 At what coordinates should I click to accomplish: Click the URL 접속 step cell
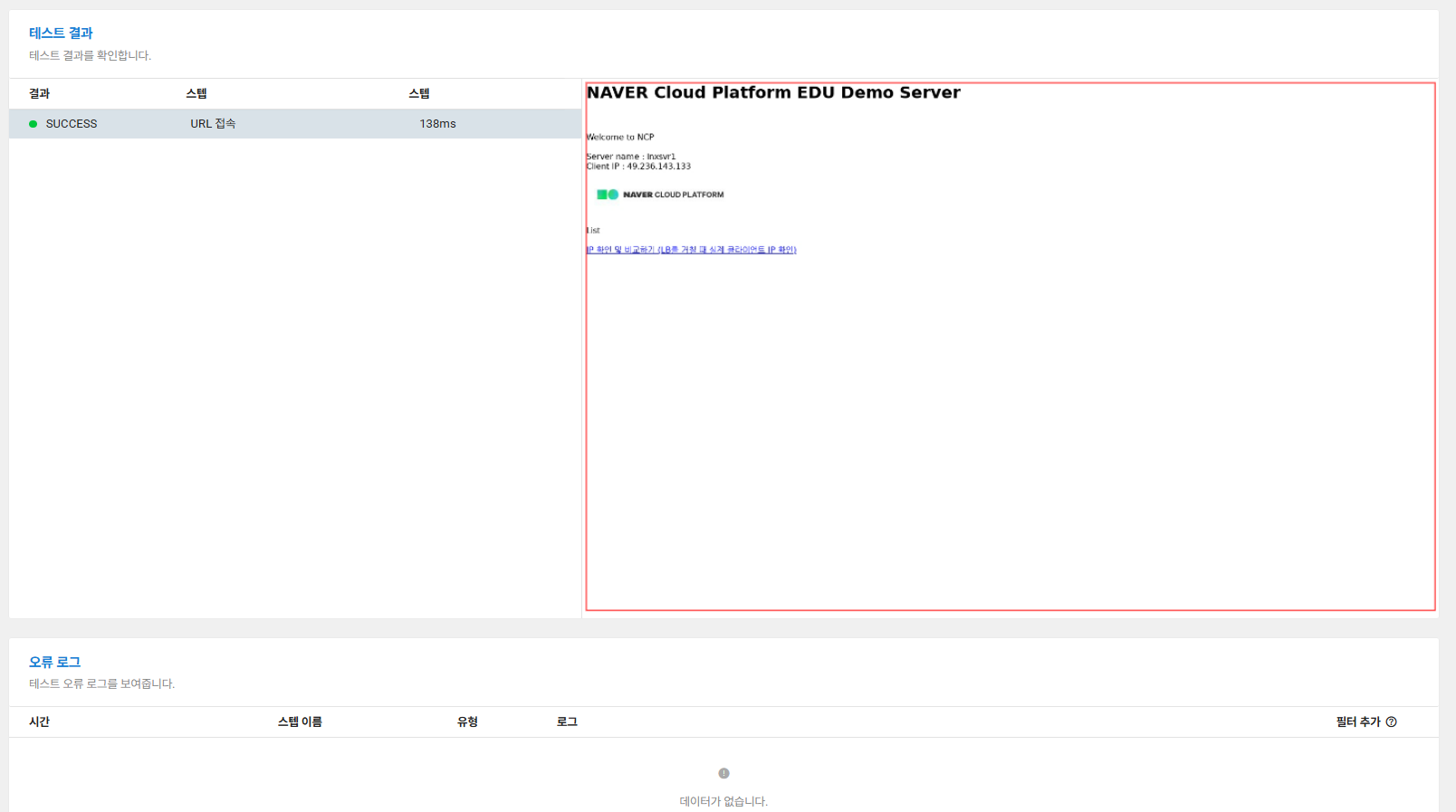click(213, 124)
